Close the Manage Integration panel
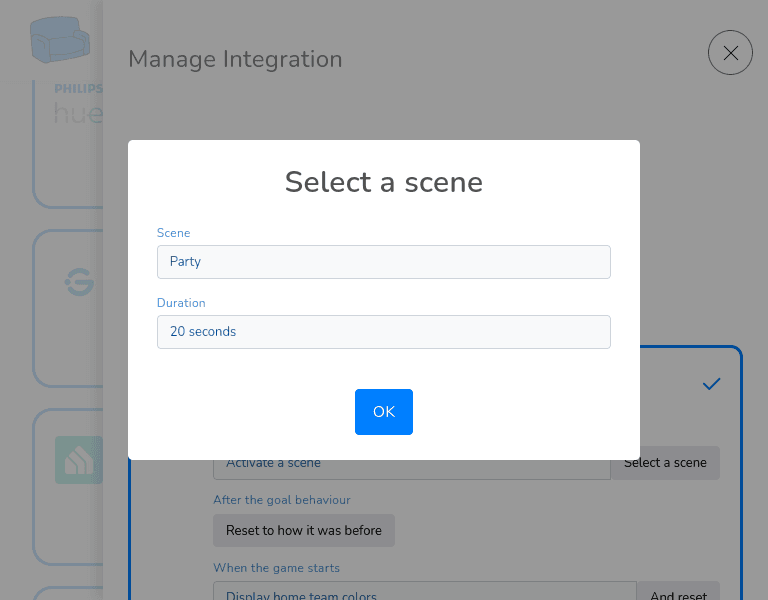 [730, 52]
